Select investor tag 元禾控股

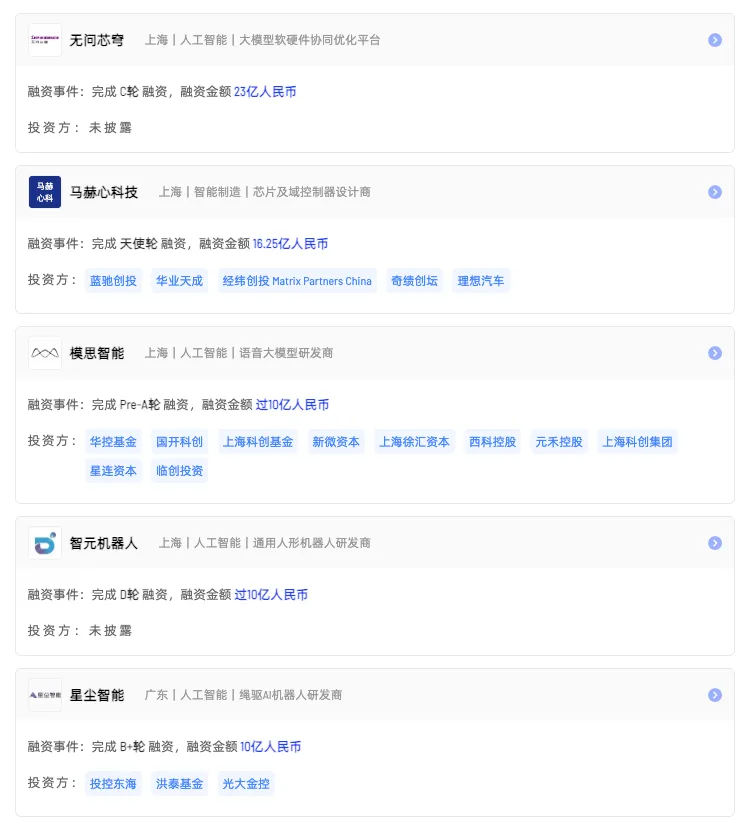coord(559,441)
